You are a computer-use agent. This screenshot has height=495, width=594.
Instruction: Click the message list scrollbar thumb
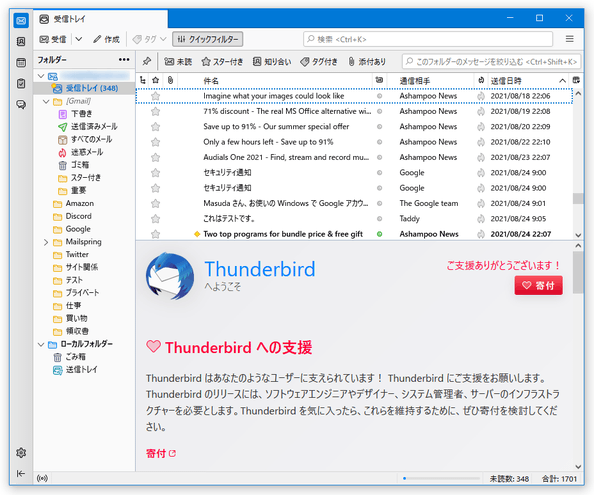pyautogui.click(x=578, y=198)
